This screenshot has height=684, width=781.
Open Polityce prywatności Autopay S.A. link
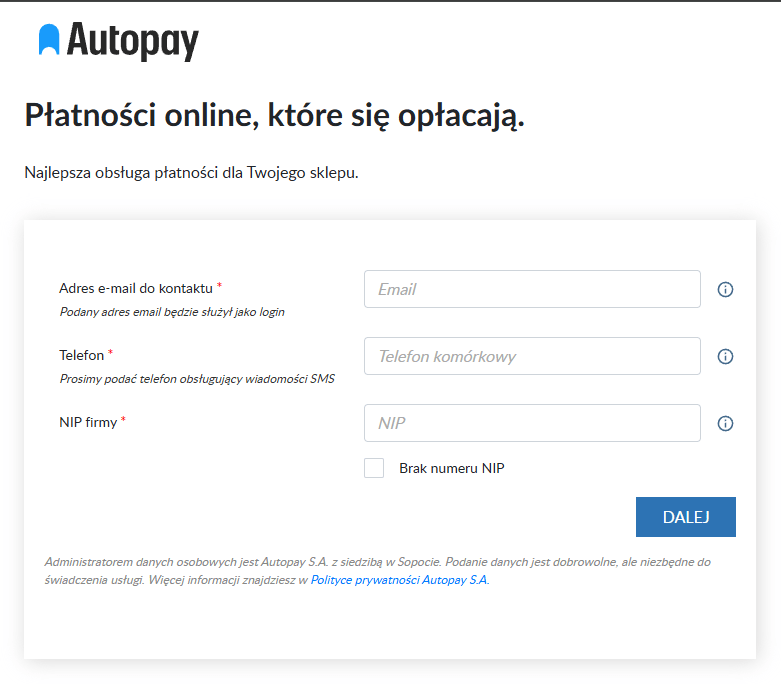click(x=399, y=580)
